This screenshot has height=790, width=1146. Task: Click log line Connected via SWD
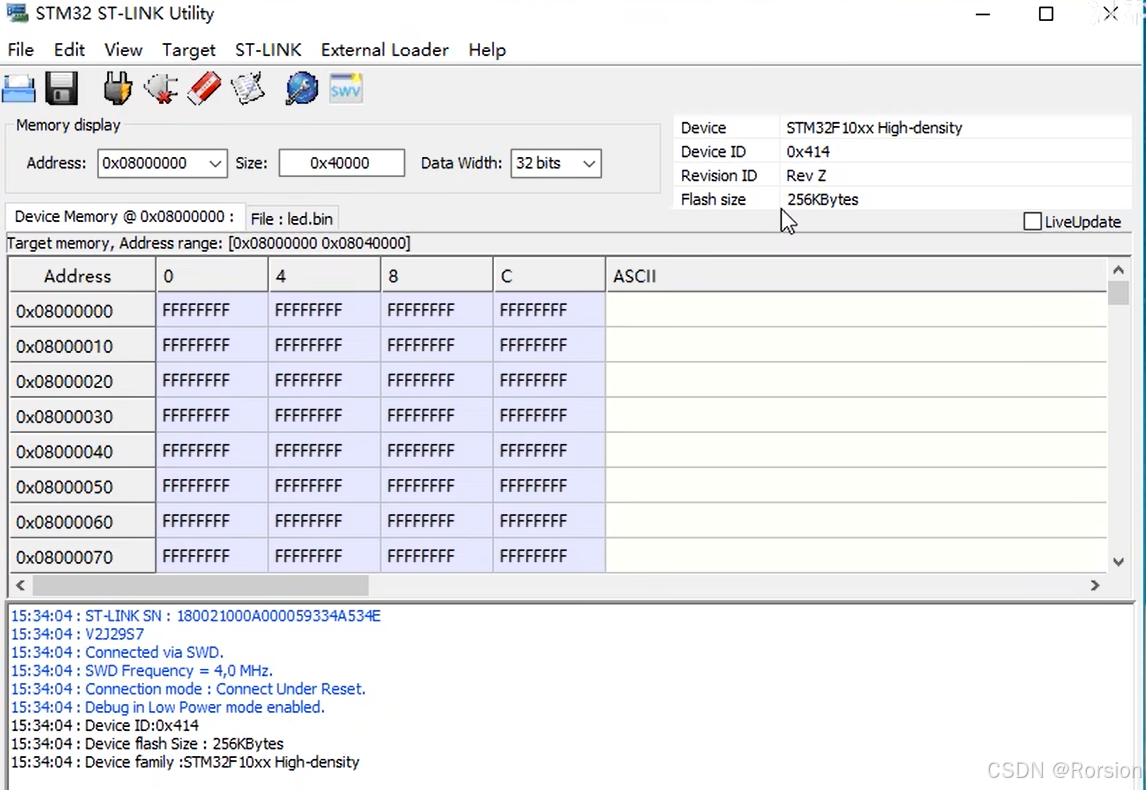point(118,653)
